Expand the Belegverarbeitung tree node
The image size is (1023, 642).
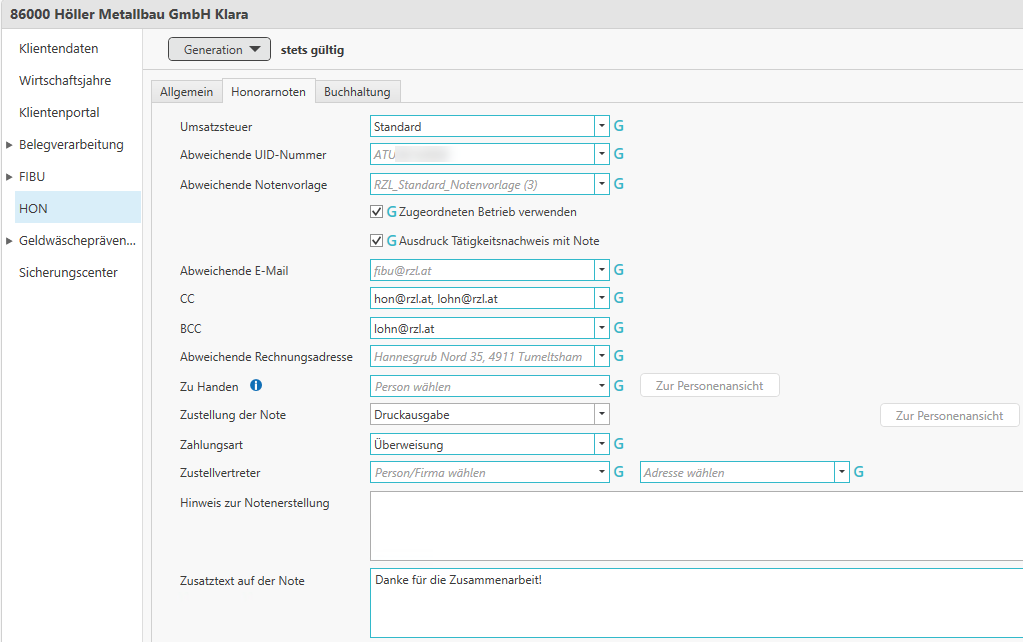tap(9, 145)
